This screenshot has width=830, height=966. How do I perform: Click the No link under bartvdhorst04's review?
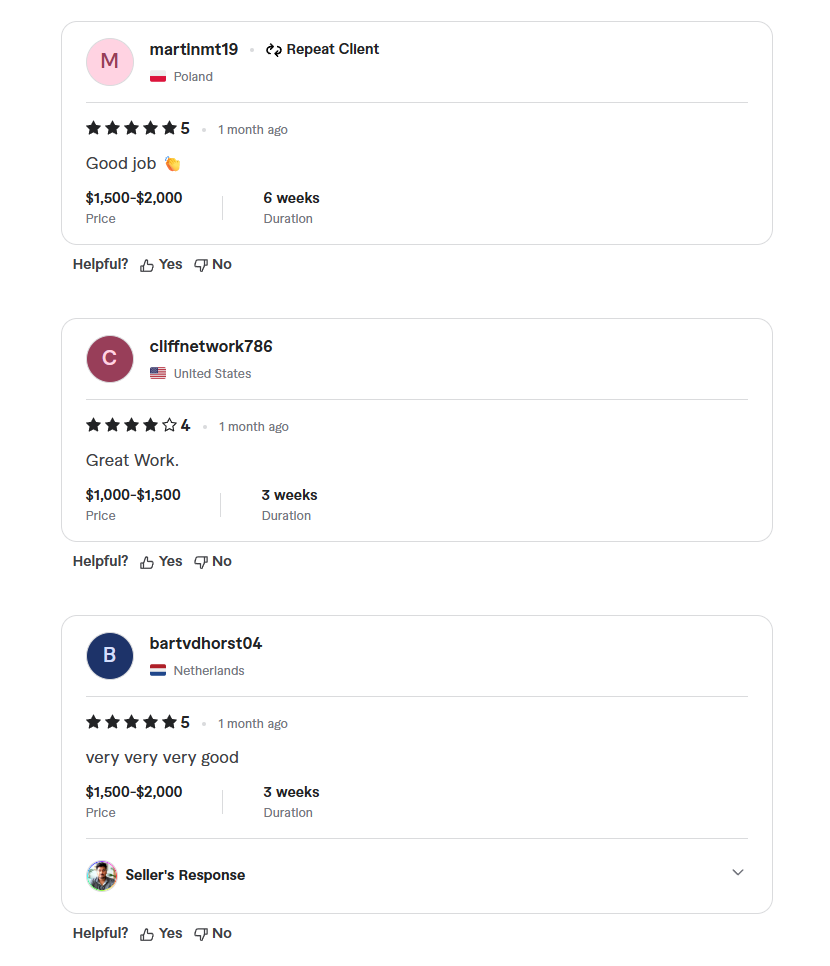point(221,933)
